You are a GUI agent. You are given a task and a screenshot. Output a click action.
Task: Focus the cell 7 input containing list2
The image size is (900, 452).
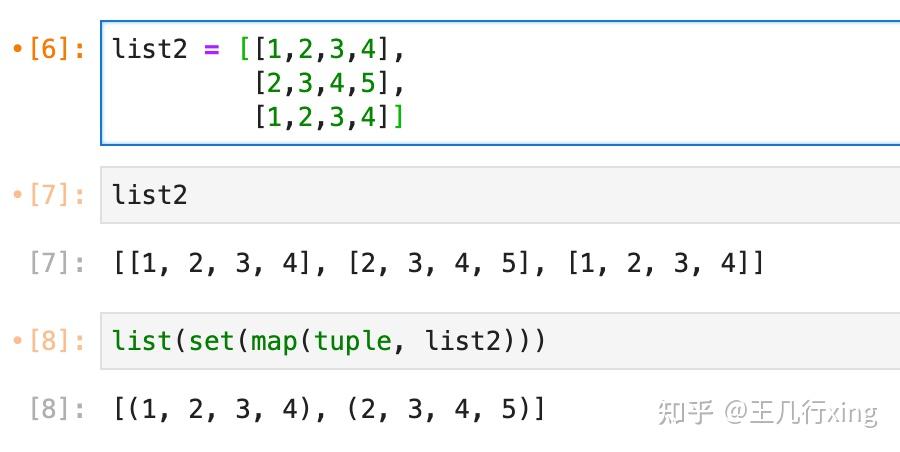pos(500,195)
